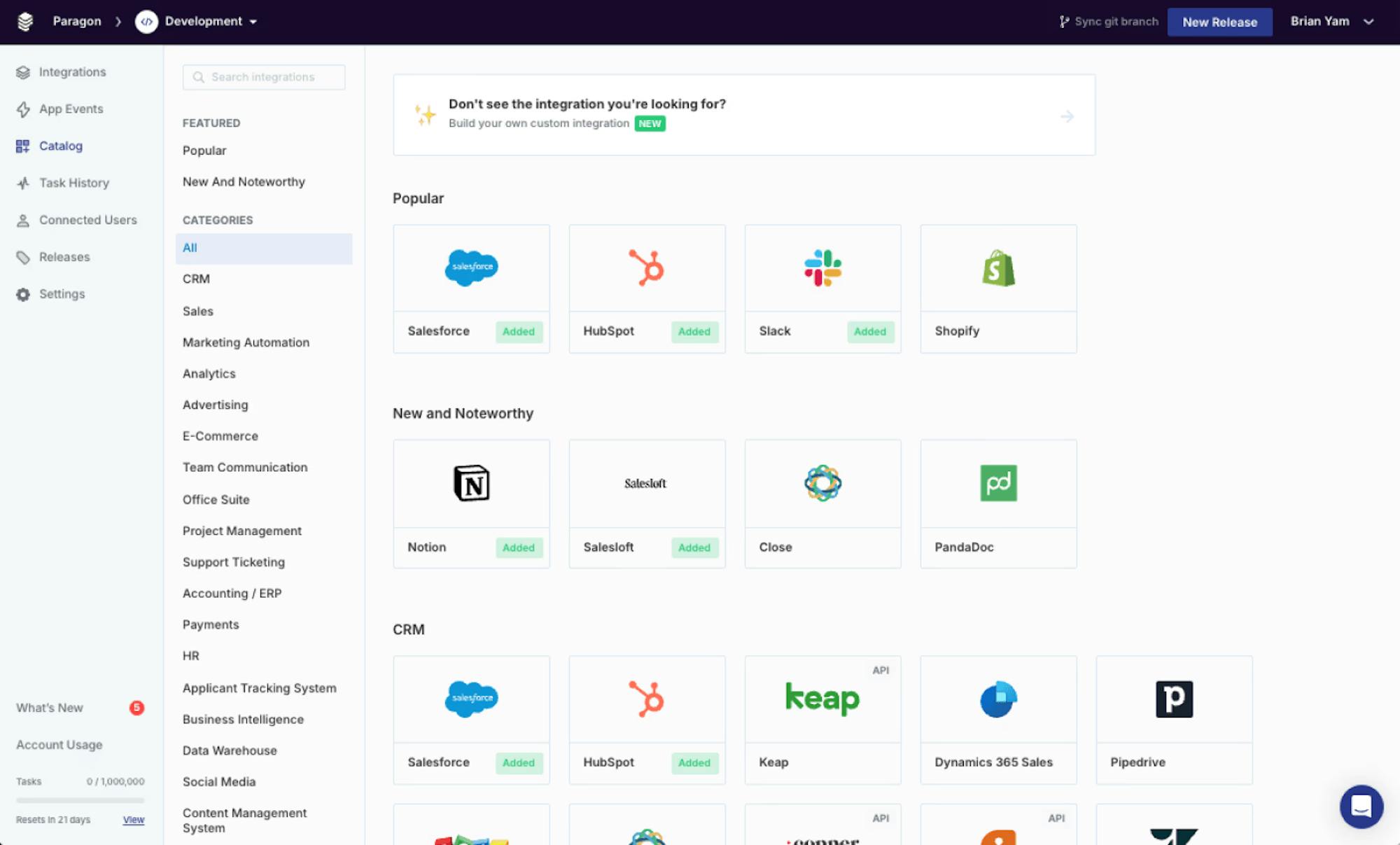Click the App Events lightning icon
Image resolution: width=1400 pixels, height=845 pixels.
[x=23, y=109]
